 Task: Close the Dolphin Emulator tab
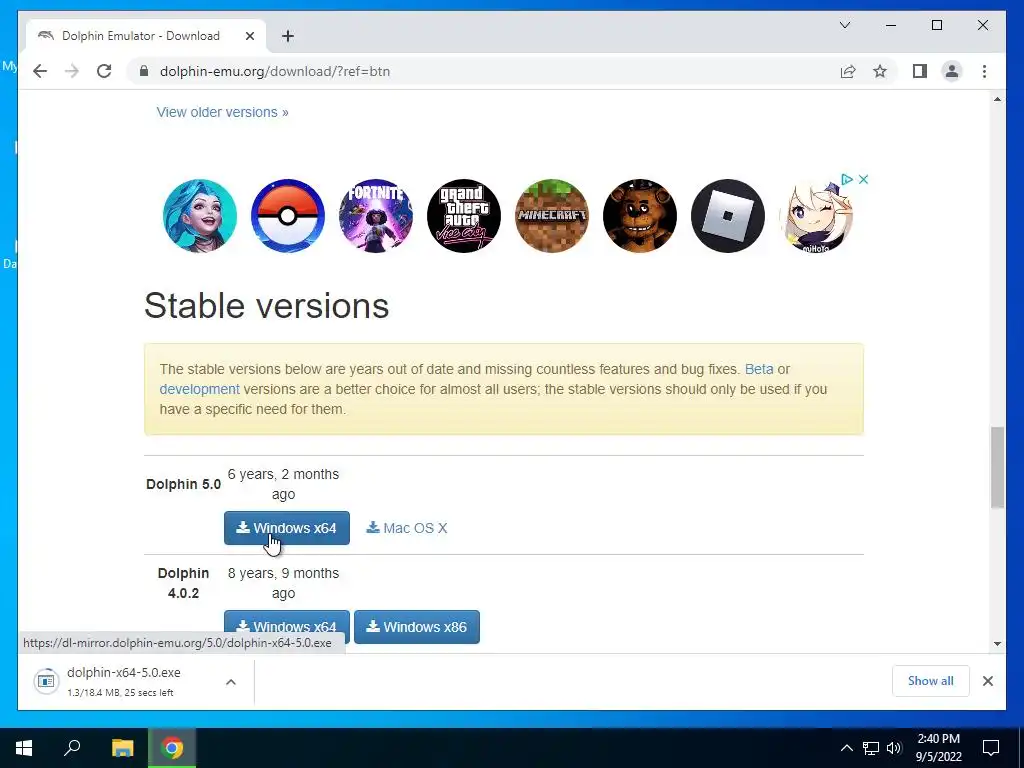click(249, 36)
